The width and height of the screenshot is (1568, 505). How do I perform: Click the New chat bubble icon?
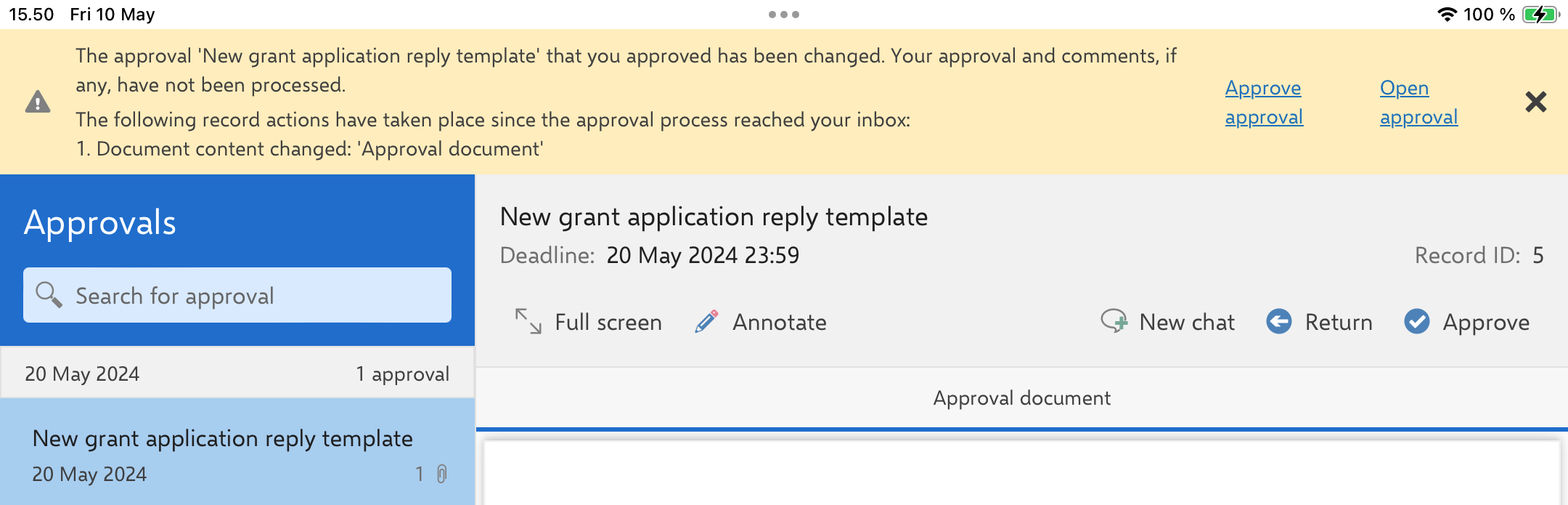(x=1114, y=321)
